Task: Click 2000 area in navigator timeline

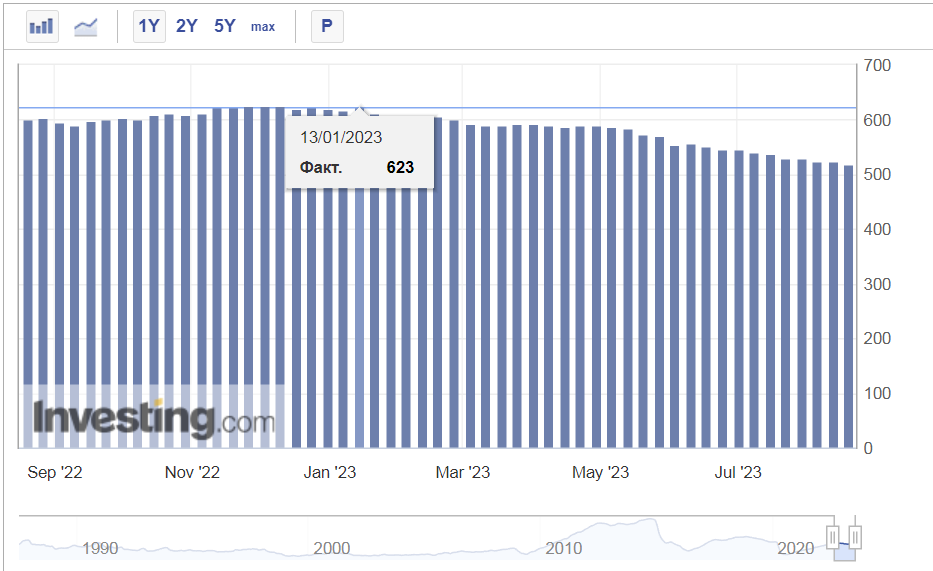Action: coord(331,548)
